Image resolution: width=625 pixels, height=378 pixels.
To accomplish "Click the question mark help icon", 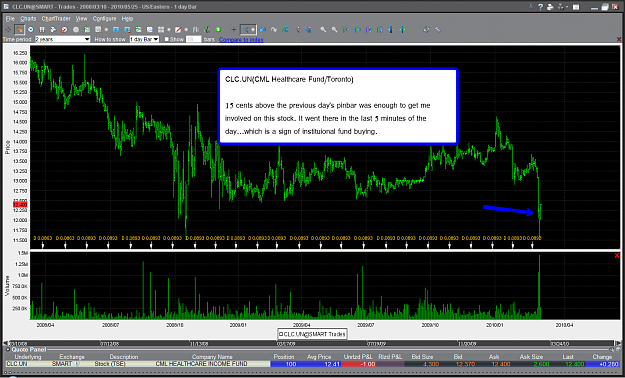I will 540,7.
